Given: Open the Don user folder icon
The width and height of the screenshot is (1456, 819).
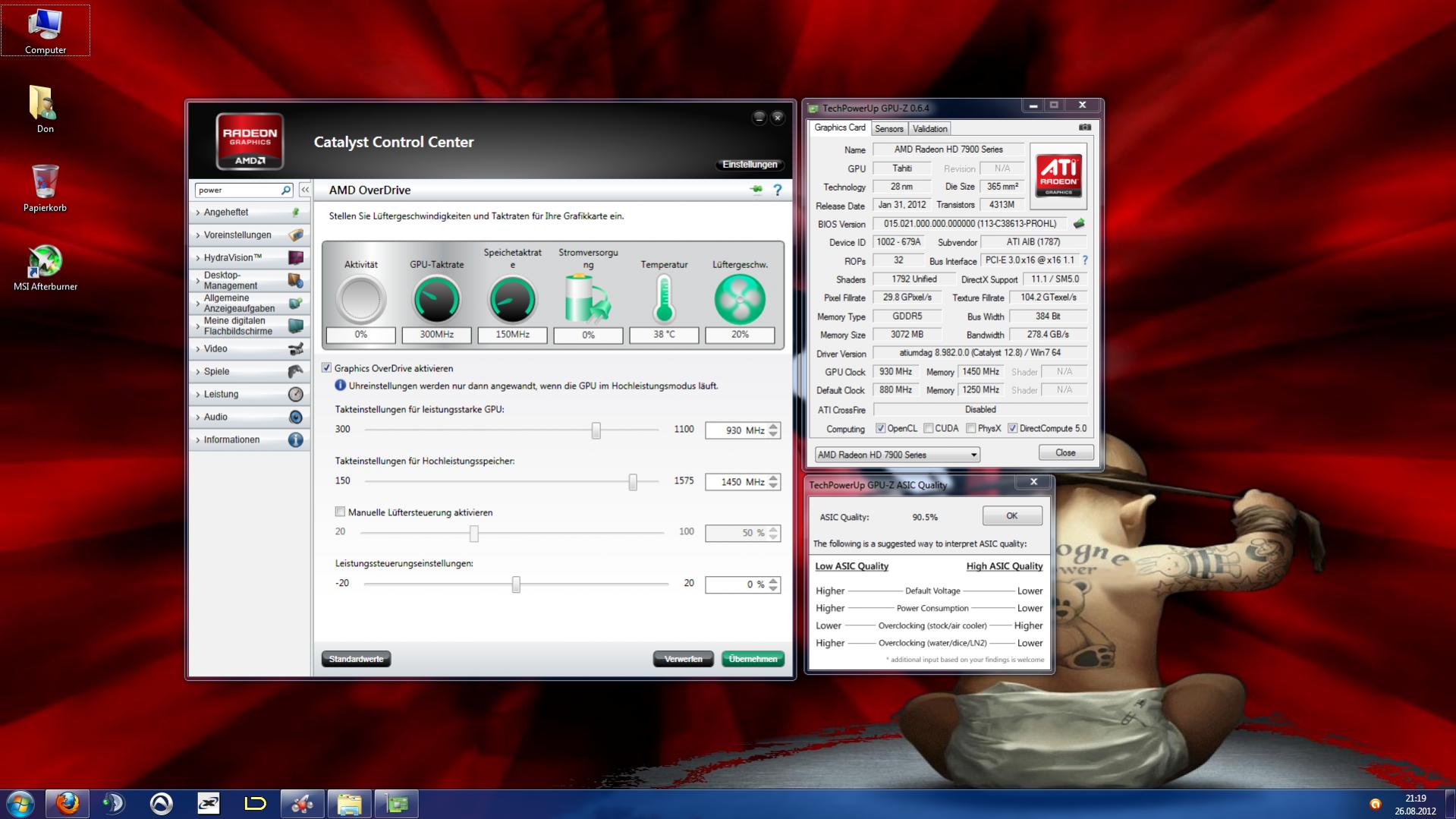Looking at the screenshot, I should point(45,109).
